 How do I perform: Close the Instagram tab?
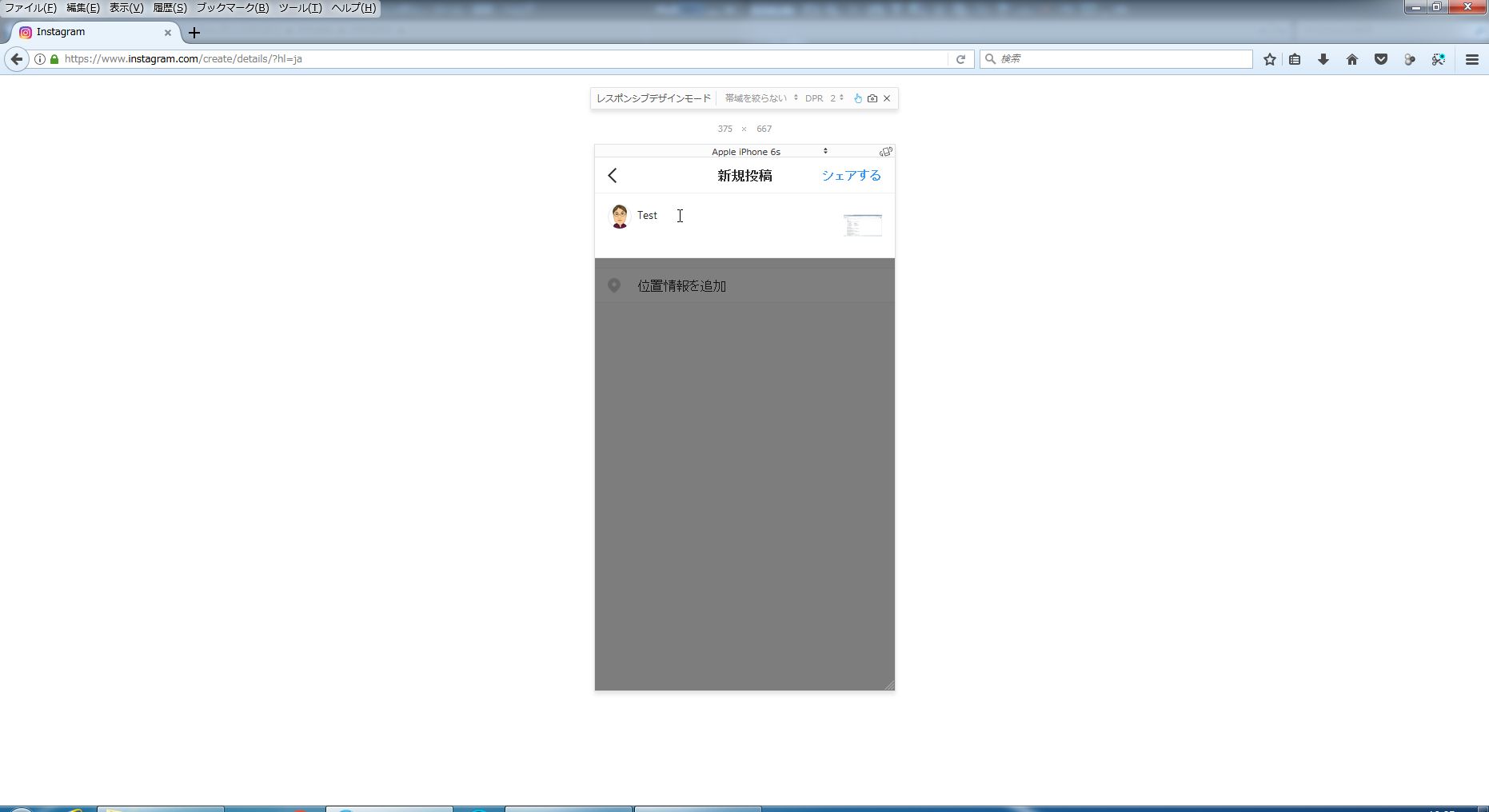coord(168,33)
